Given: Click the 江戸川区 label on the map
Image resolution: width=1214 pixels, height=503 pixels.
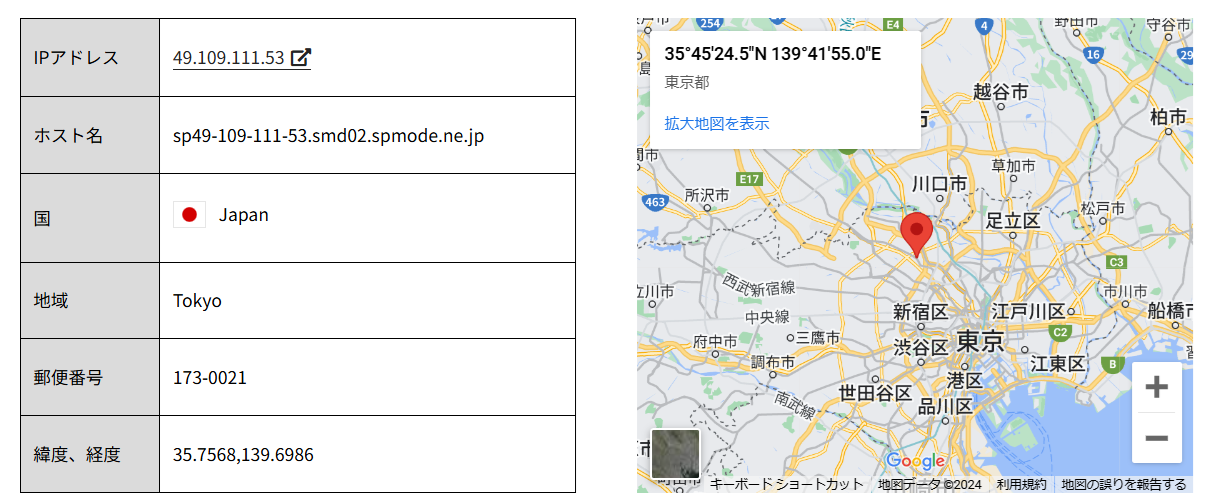Looking at the screenshot, I should 1028,311.
